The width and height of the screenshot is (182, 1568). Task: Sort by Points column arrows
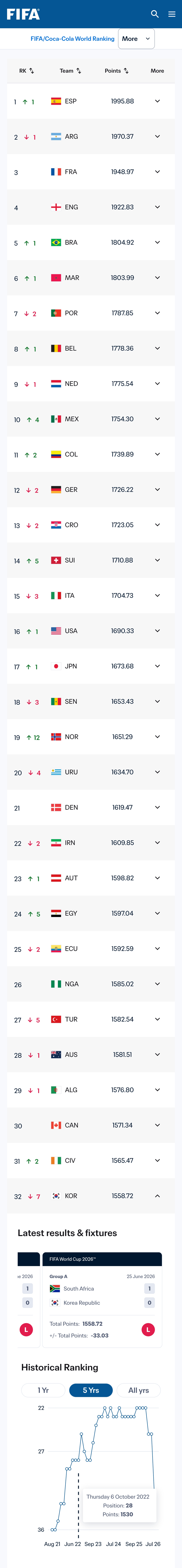(x=126, y=71)
